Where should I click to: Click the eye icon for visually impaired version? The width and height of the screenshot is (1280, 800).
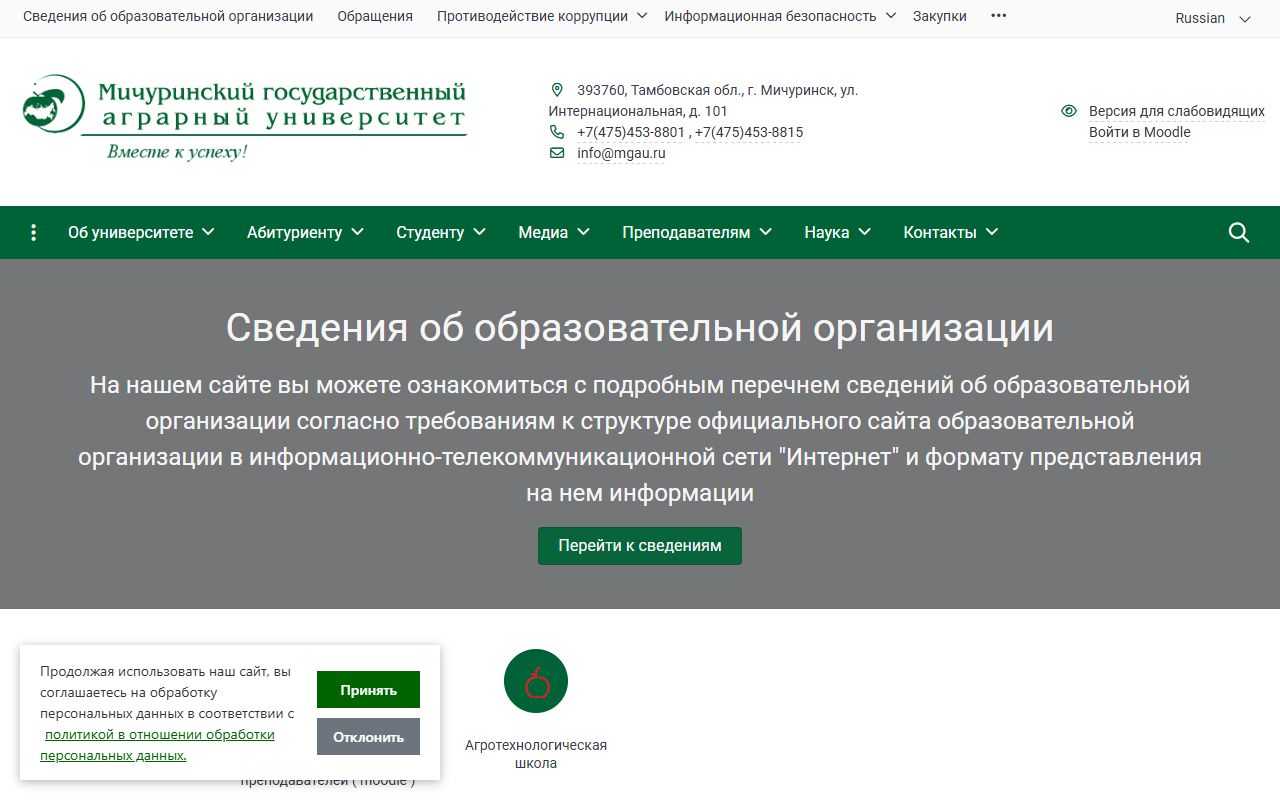pyautogui.click(x=1069, y=111)
